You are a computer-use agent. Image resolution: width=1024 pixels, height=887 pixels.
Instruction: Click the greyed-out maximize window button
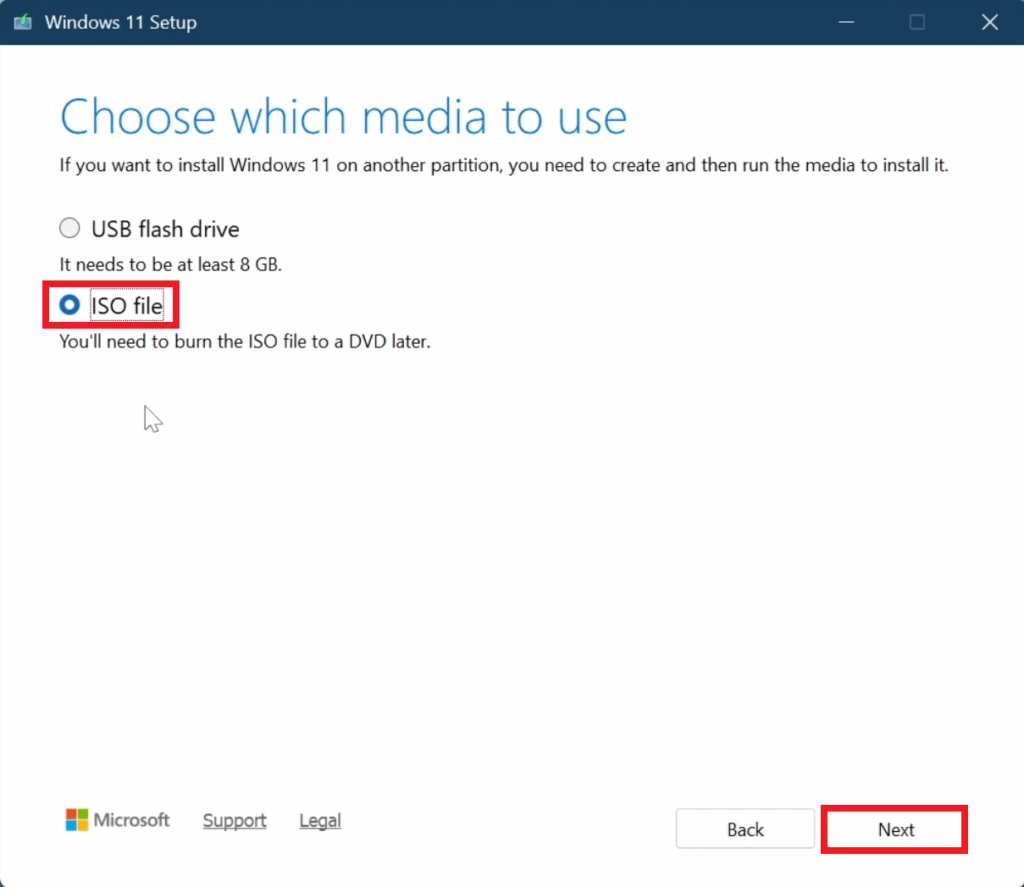[916, 22]
